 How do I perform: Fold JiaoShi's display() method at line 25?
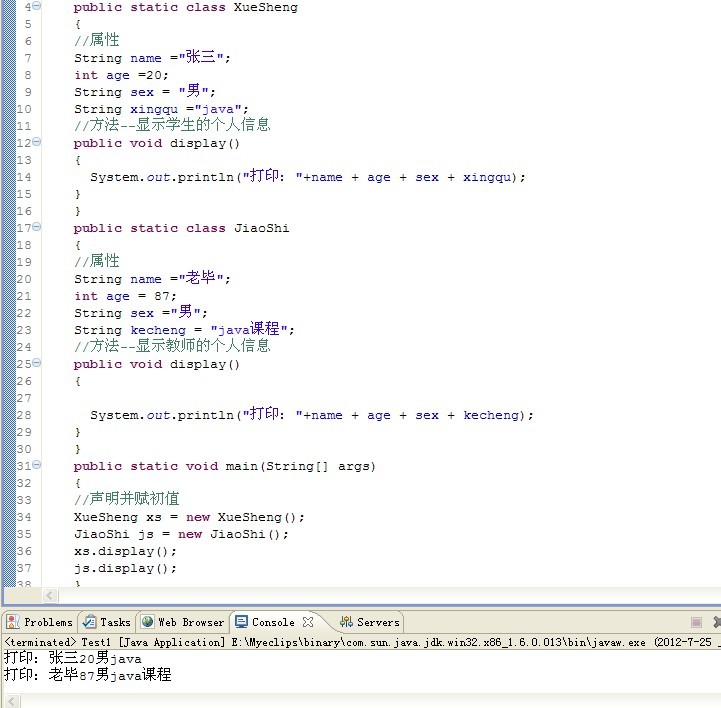point(37,364)
